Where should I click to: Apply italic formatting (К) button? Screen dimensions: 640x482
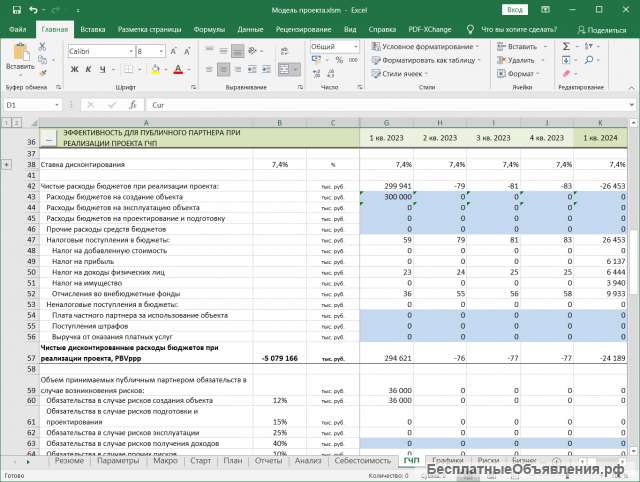tap(89, 69)
